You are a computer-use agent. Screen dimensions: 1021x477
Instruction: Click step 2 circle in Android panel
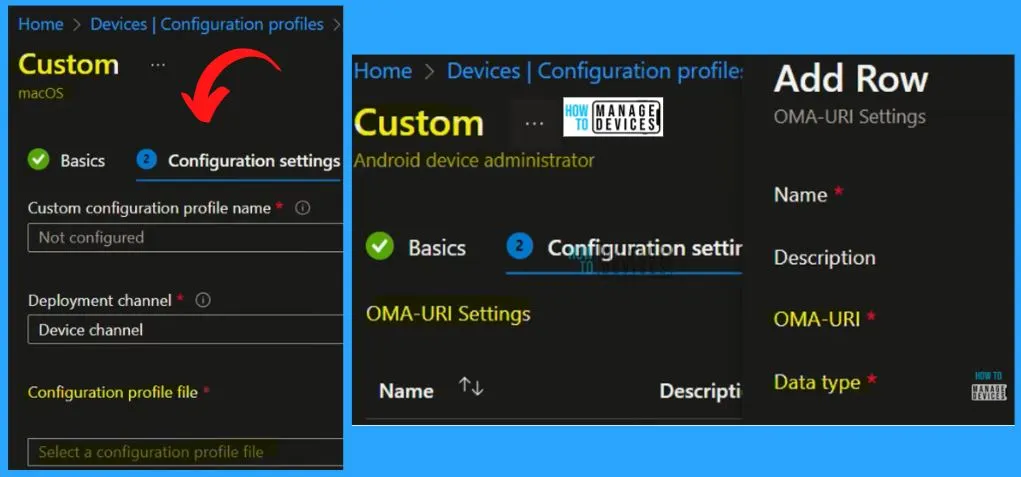coord(519,247)
